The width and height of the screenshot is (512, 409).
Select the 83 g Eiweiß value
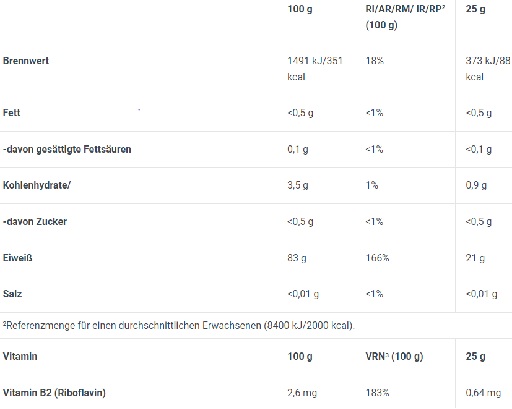tap(297, 258)
